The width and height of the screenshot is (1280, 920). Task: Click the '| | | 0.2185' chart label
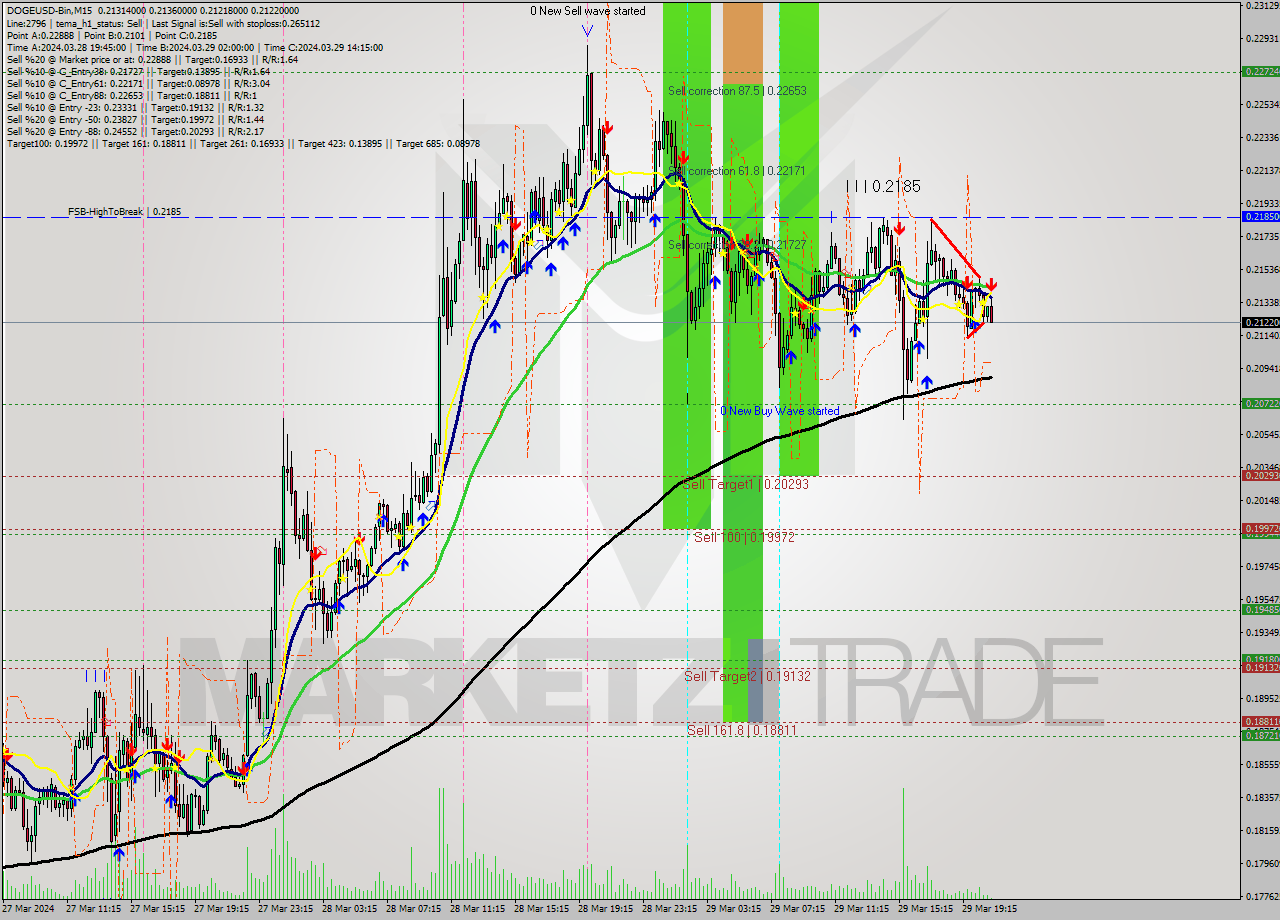coord(883,186)
